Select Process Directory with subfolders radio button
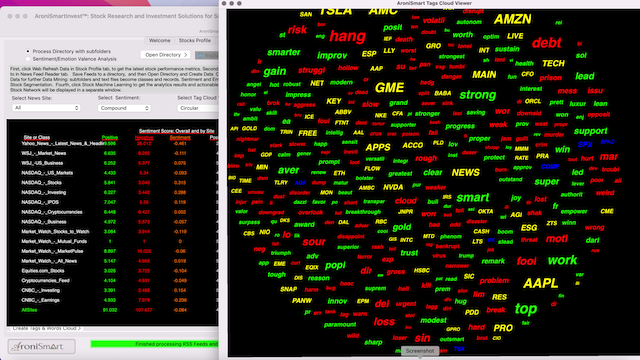This screenshot has width=640, height=360. coord(28,51)
